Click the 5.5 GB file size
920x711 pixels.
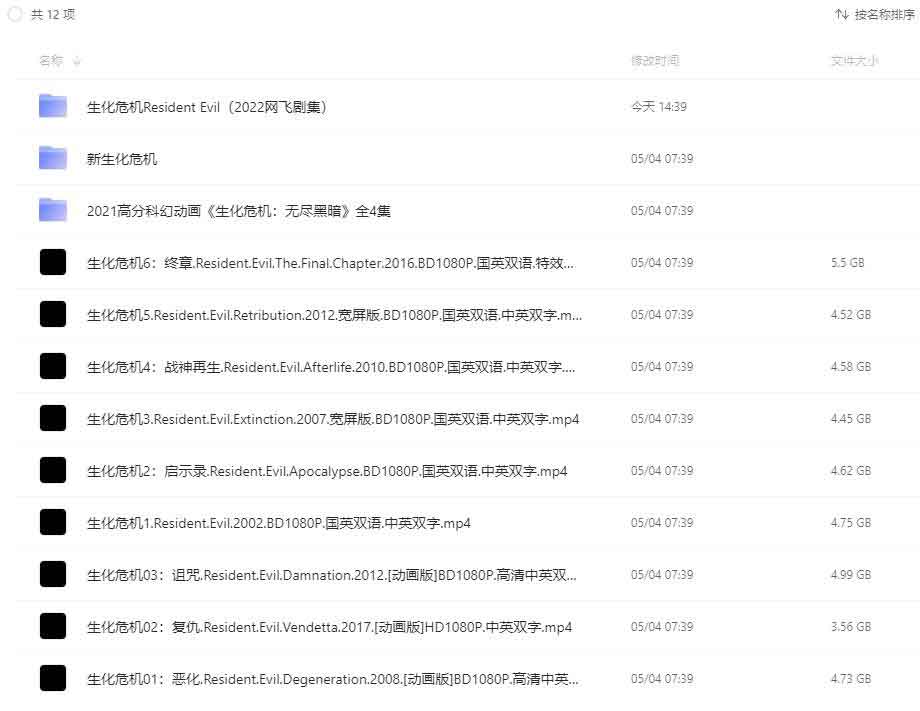847,263
